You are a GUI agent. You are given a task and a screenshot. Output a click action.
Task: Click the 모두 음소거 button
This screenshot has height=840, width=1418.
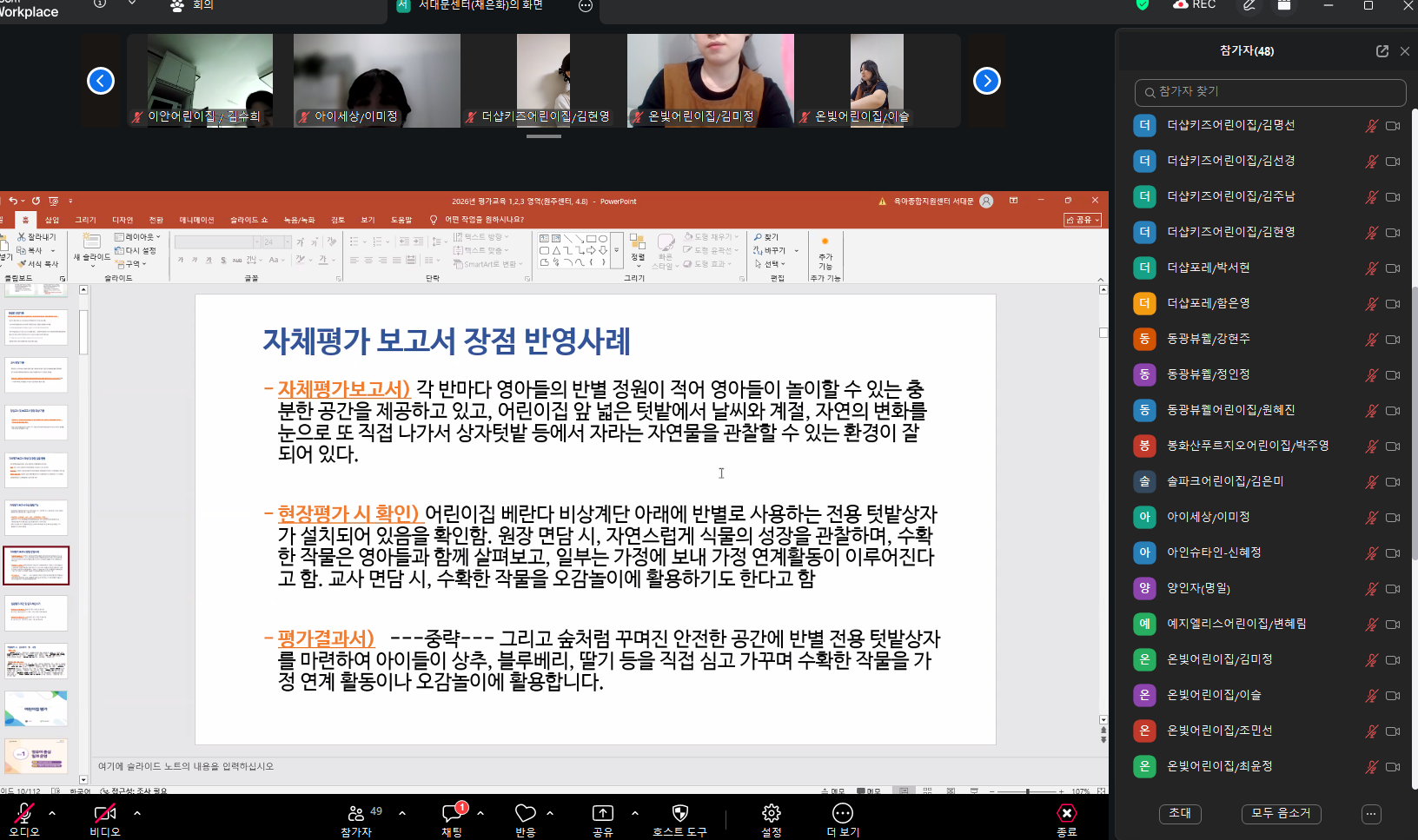click(1281, 813)
